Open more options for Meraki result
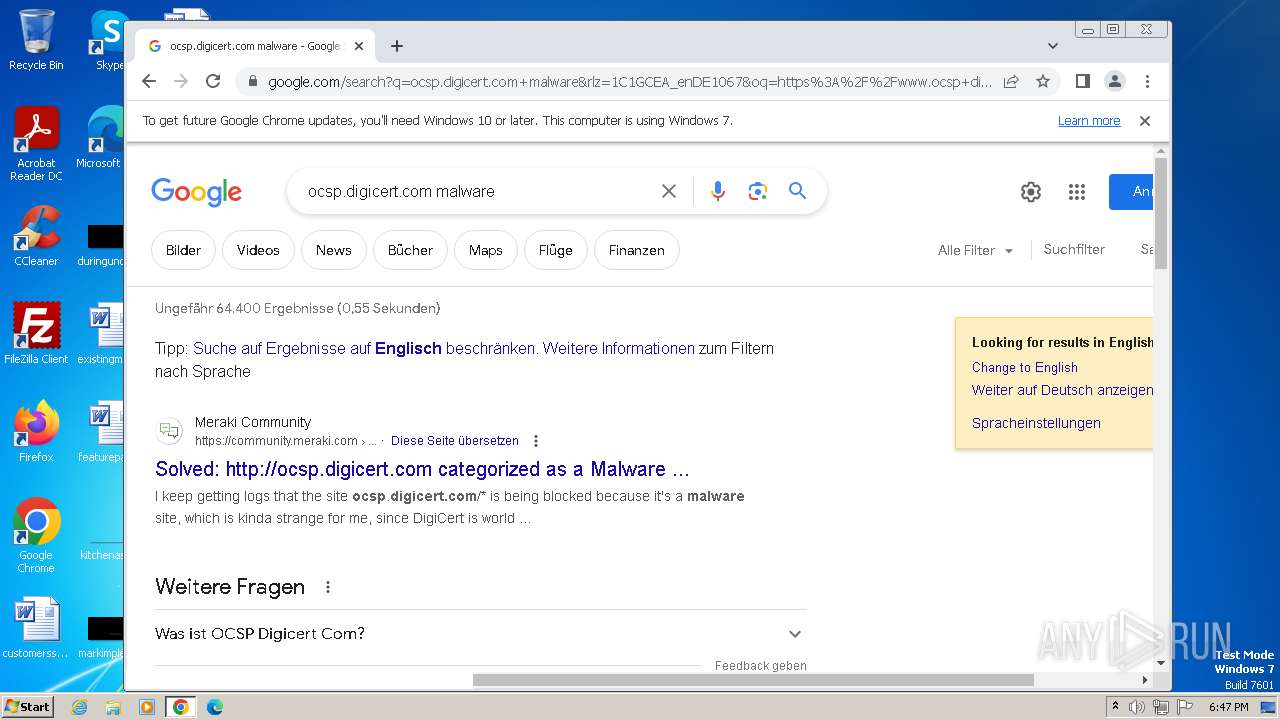1280x720 pixels. [536, 440]
